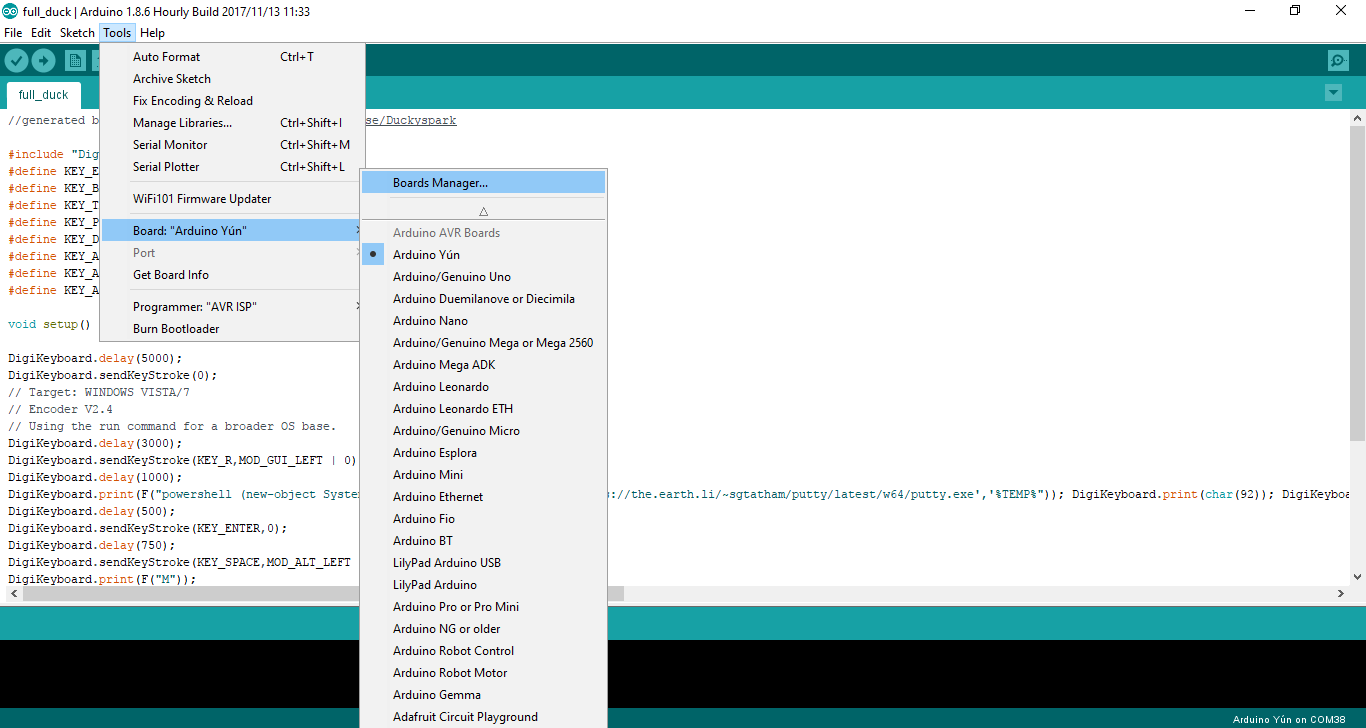Select Arduino Leonardo ETH board
Viewport: 1366px width, 728px height.
(483, 409)
